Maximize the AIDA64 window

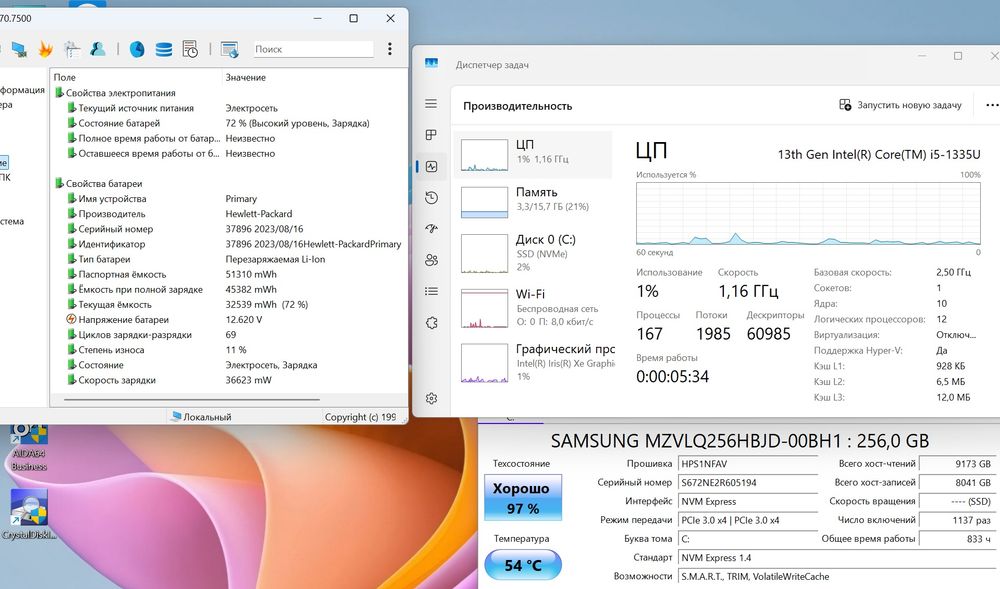353,18
